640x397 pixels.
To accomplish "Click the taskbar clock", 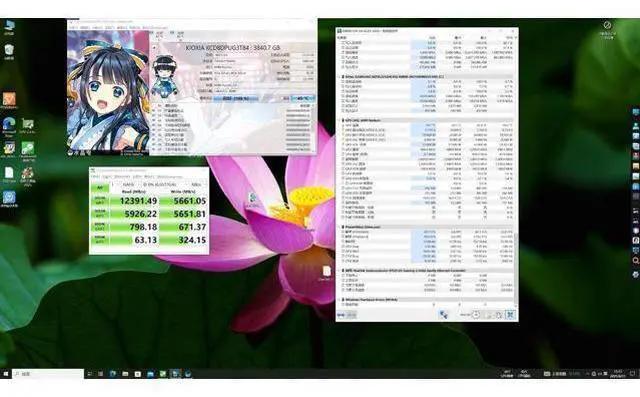I will (x=618, y=373).
